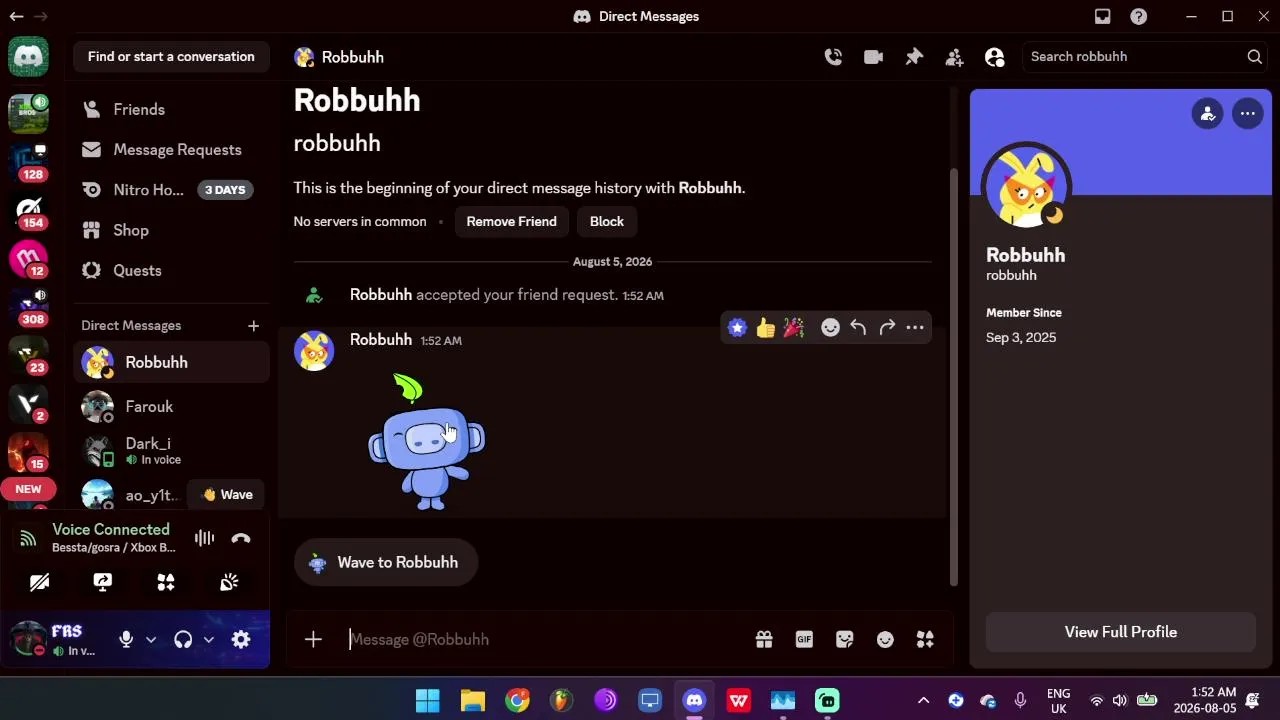Toggle noise suppression
This screenshot has width=1280, height=720.
[204, 538]
